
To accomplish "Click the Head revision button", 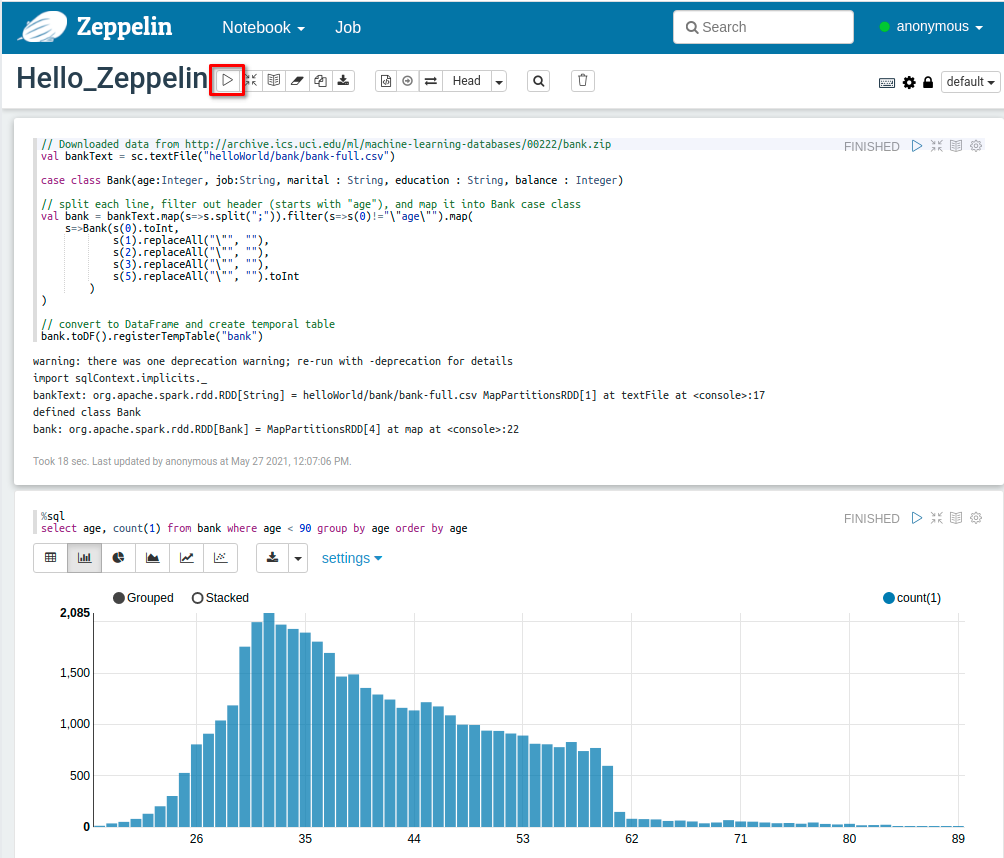I will tap(466, 81).
